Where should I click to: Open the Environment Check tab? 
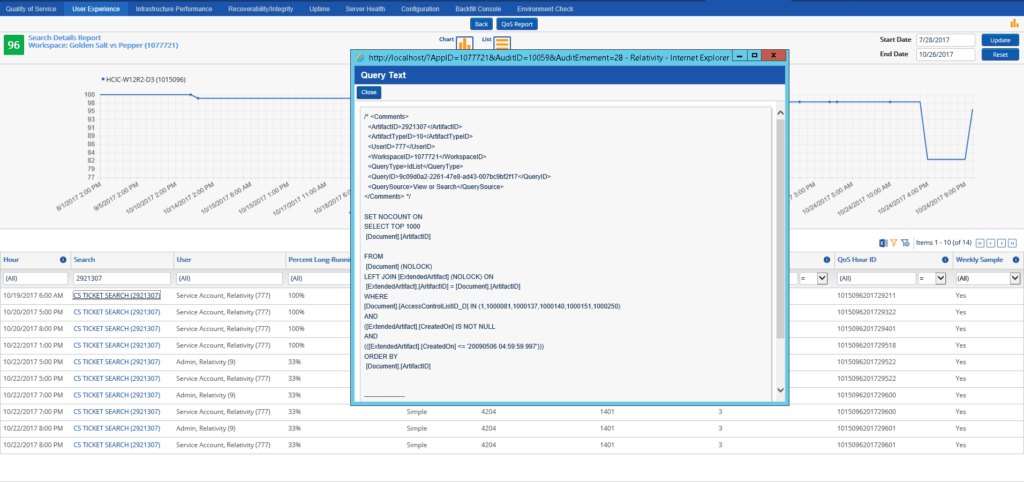pos(545,9)
